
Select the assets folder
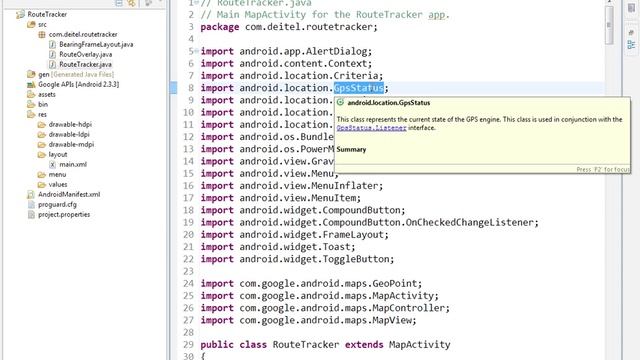(x=47, y=94)
